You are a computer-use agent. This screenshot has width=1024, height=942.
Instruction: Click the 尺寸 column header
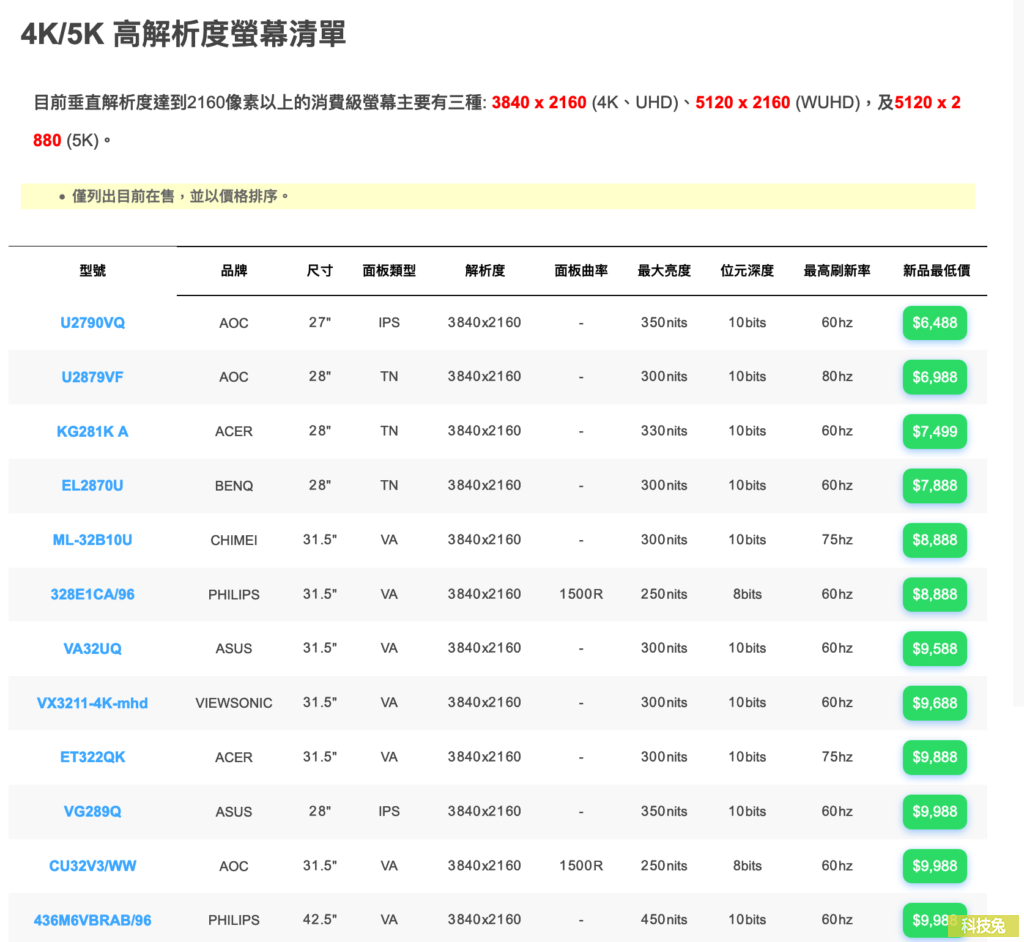319,270
